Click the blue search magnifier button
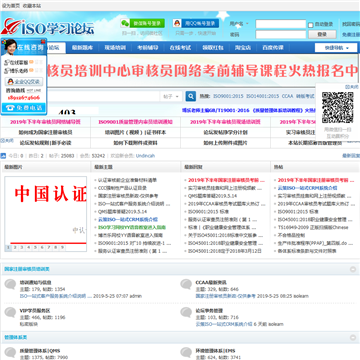The width and height of the screenshot is (360, 360). tap(191, 96)
